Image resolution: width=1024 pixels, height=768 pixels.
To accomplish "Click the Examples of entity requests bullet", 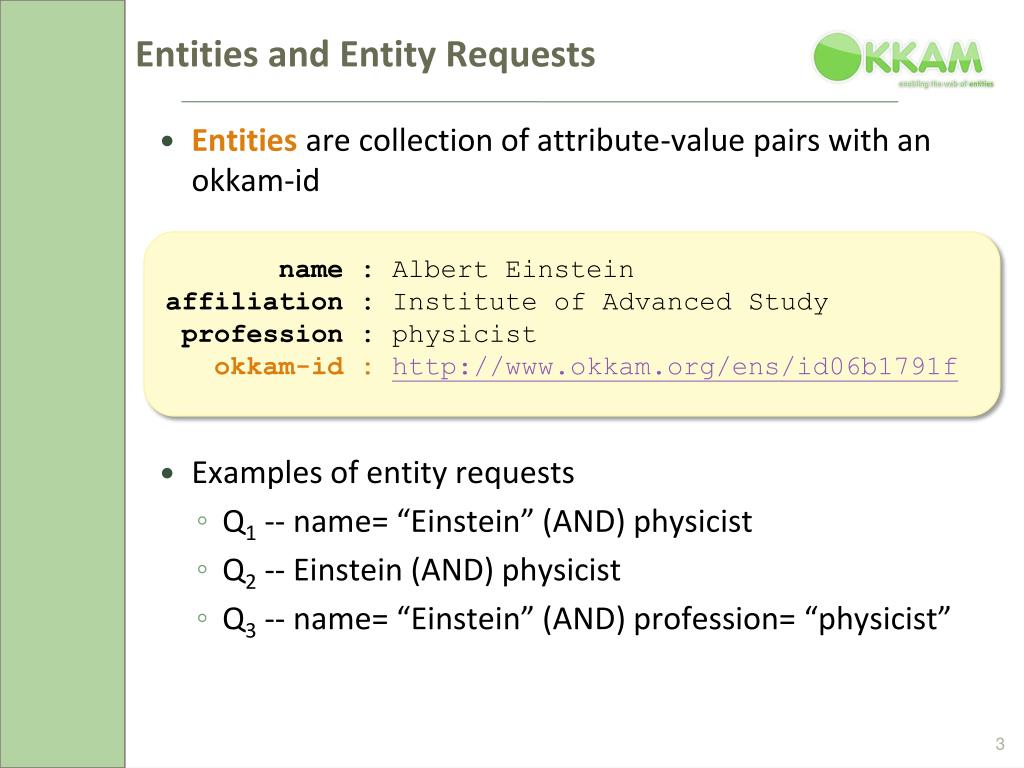I will pyautogui.click(x=383, y=473).
